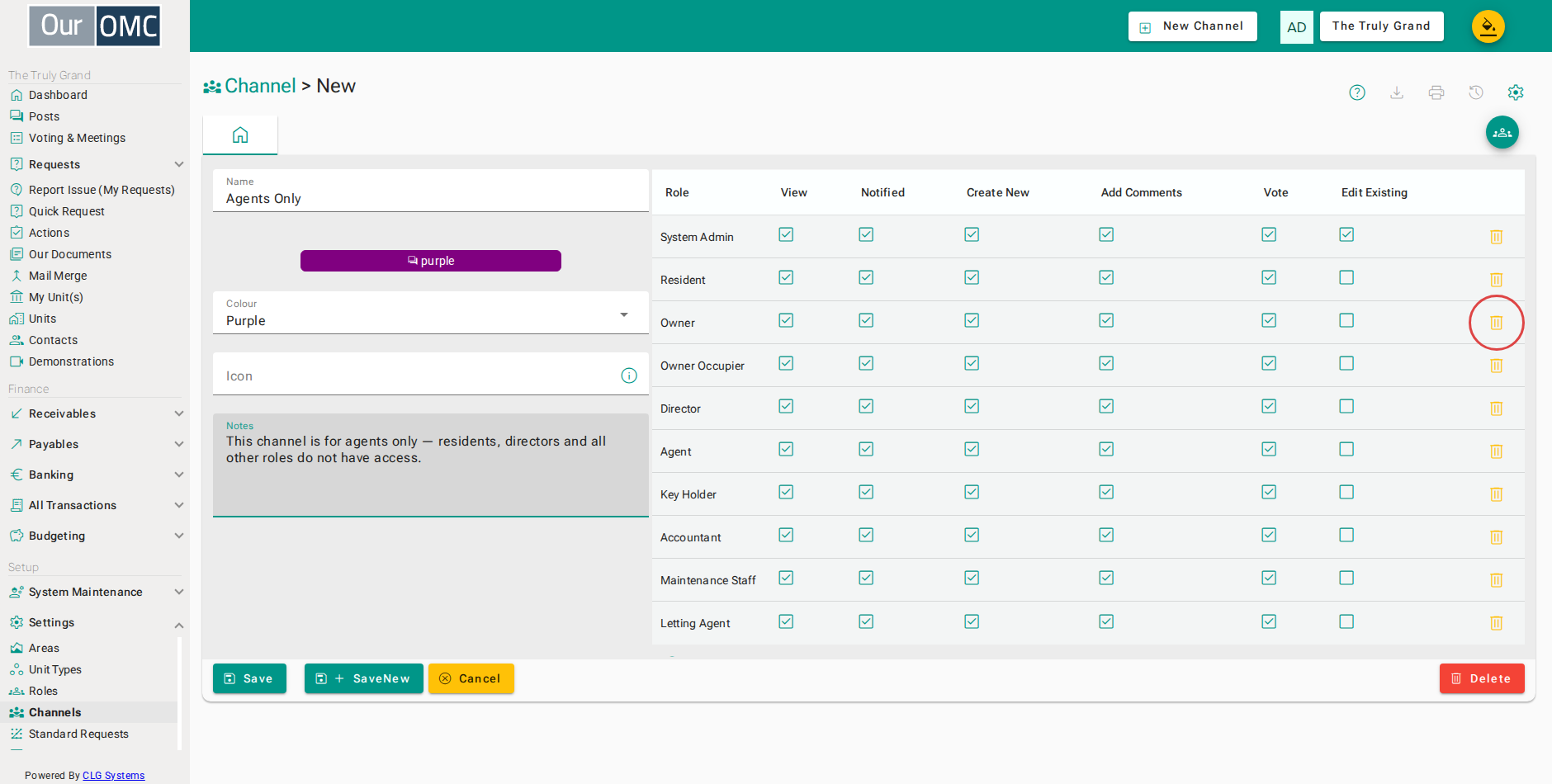Image resolution: width=1552 pixels, height=784 pixels.
Task: Click the print icon
Action: click(1436, 92)
